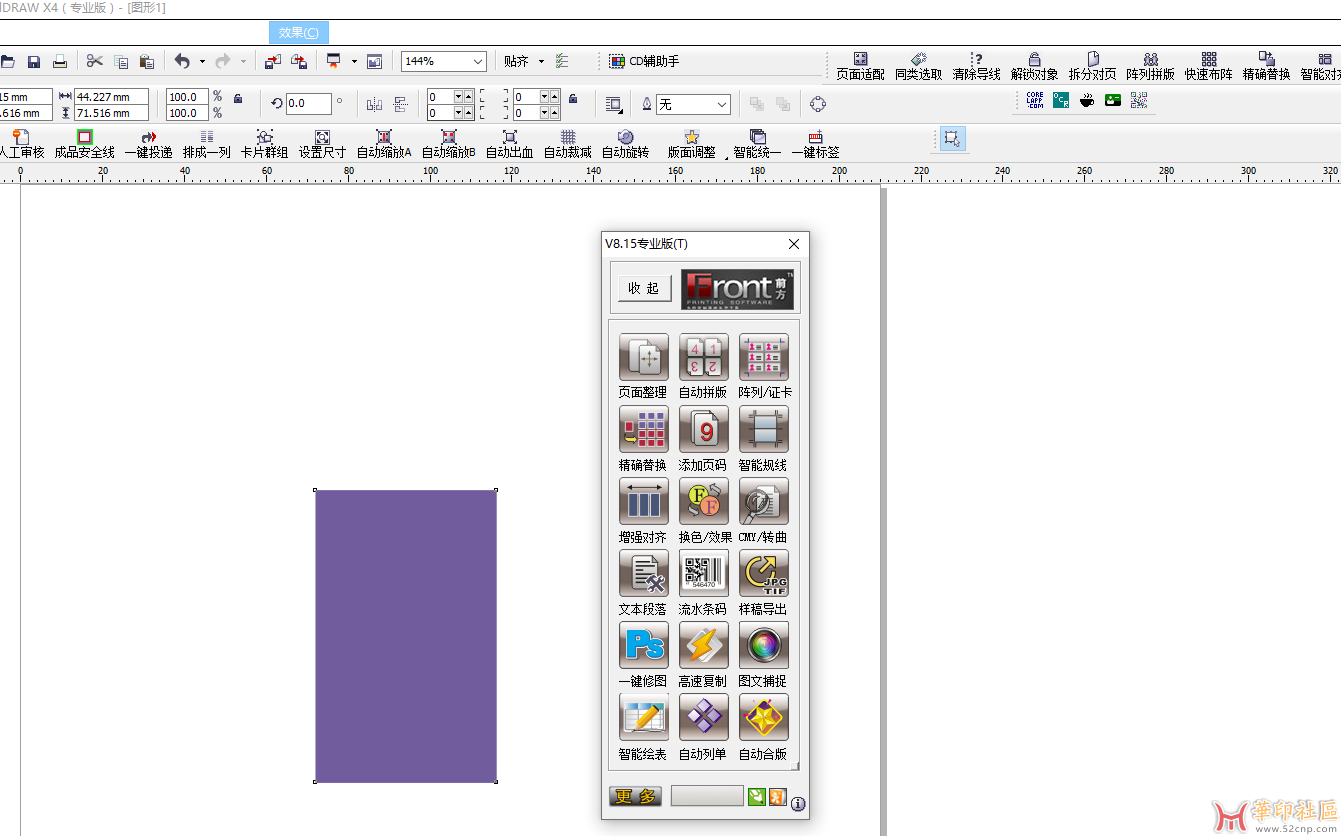Click the 精确替换 icon in the V8.15 panel

(643, 429)
